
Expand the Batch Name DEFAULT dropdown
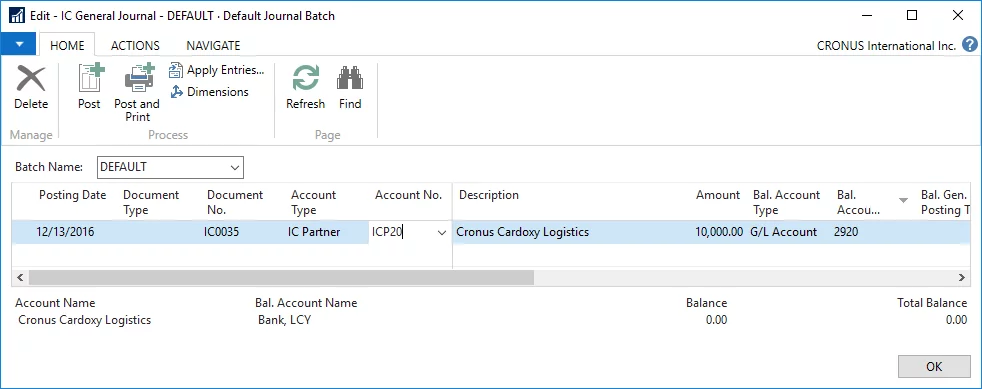[x=235, y=167]
